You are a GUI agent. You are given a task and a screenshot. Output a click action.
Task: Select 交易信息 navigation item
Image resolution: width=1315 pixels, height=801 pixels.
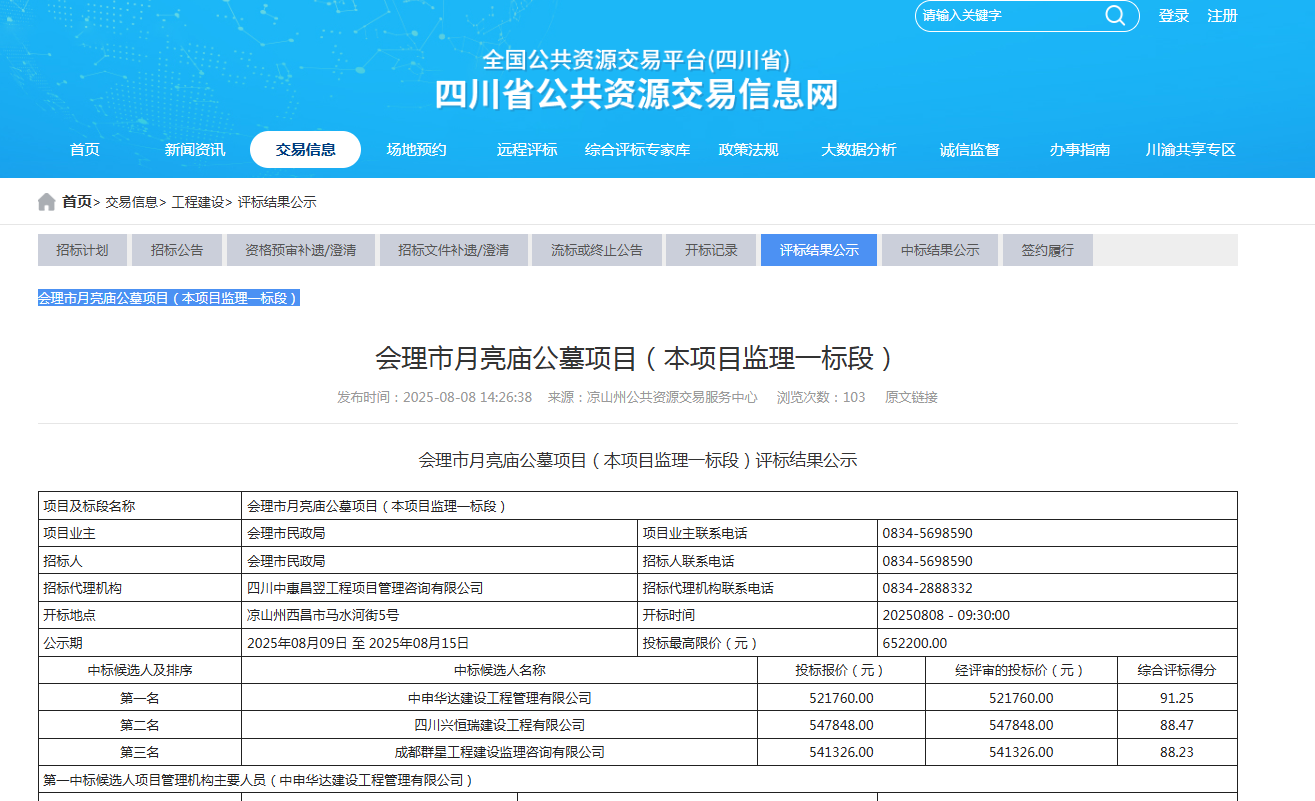coord(305,150)
